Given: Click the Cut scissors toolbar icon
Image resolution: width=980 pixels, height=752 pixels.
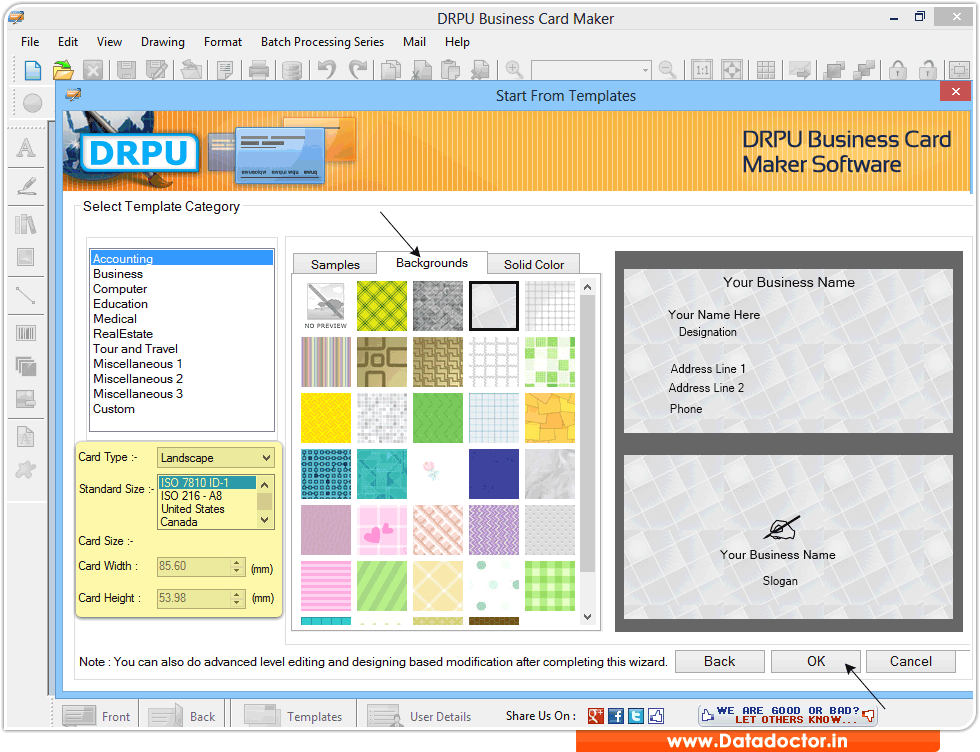Looking at the screenshot, I should (422, 70).
